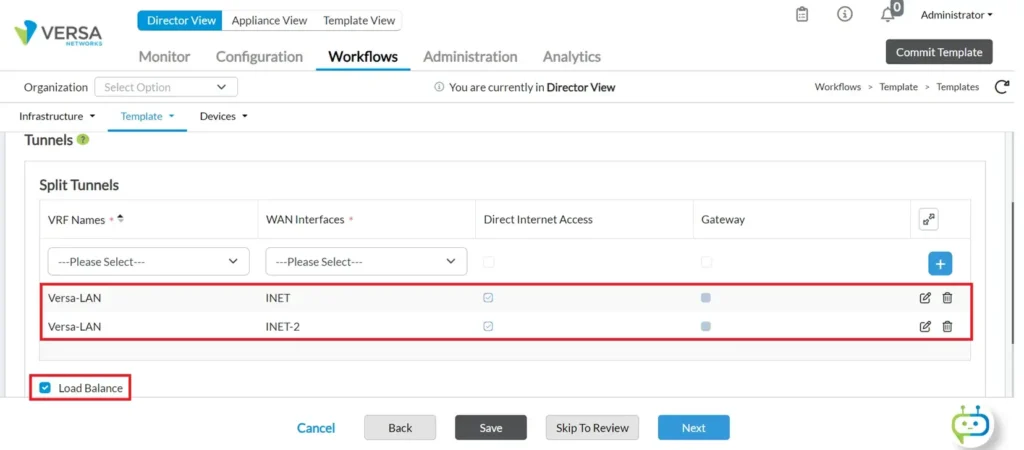Click the Skip To Review button
This screenshot has width=1024, height=450.
point(592,428)
